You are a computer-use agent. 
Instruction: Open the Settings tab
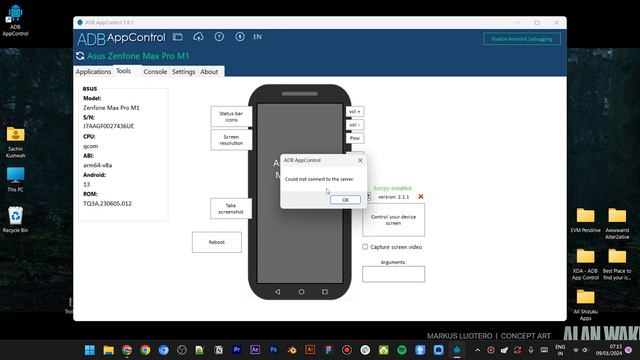[x=183, y=71]
